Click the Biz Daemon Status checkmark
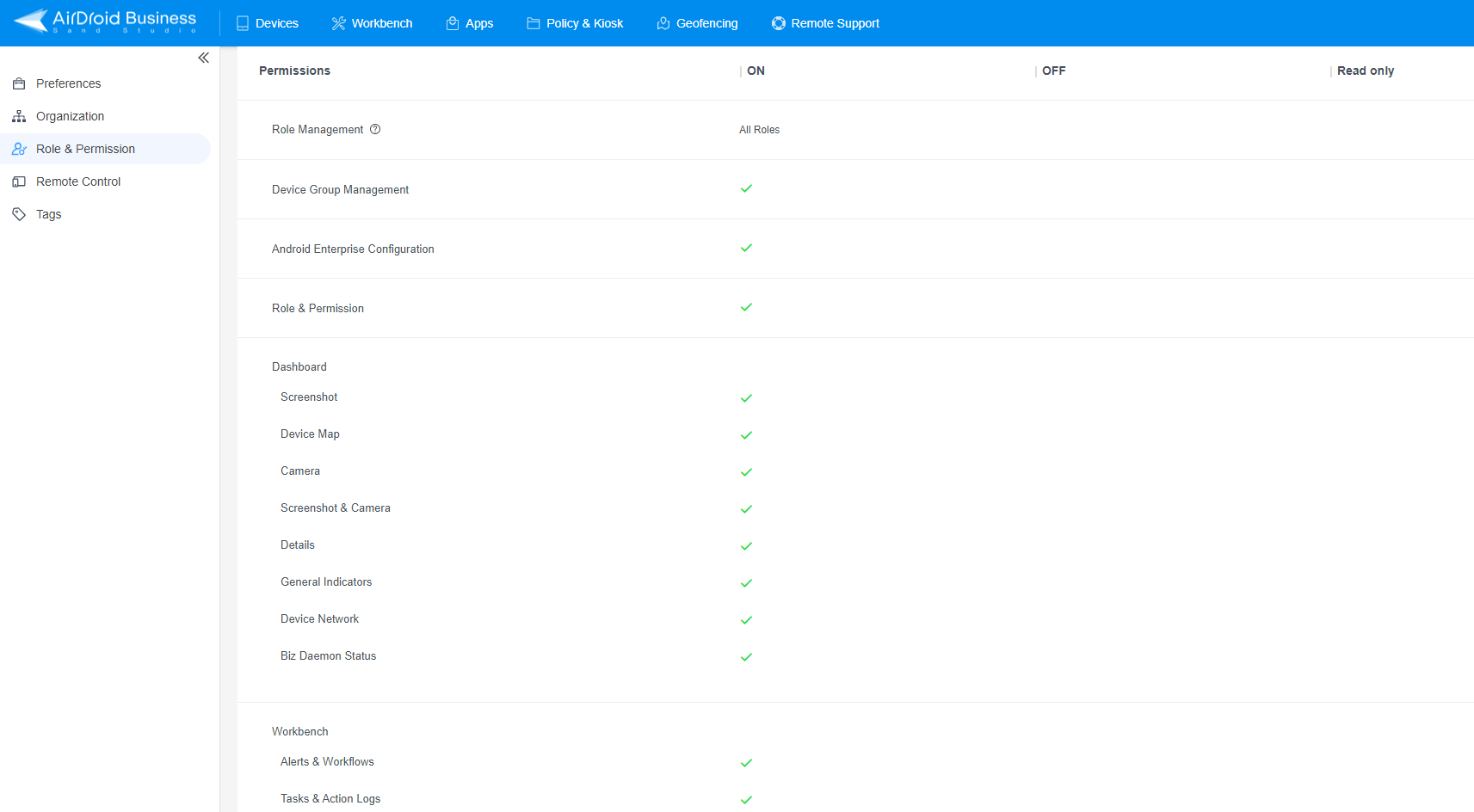Screen dimensions: 1474x812 (x=746, y=657)
